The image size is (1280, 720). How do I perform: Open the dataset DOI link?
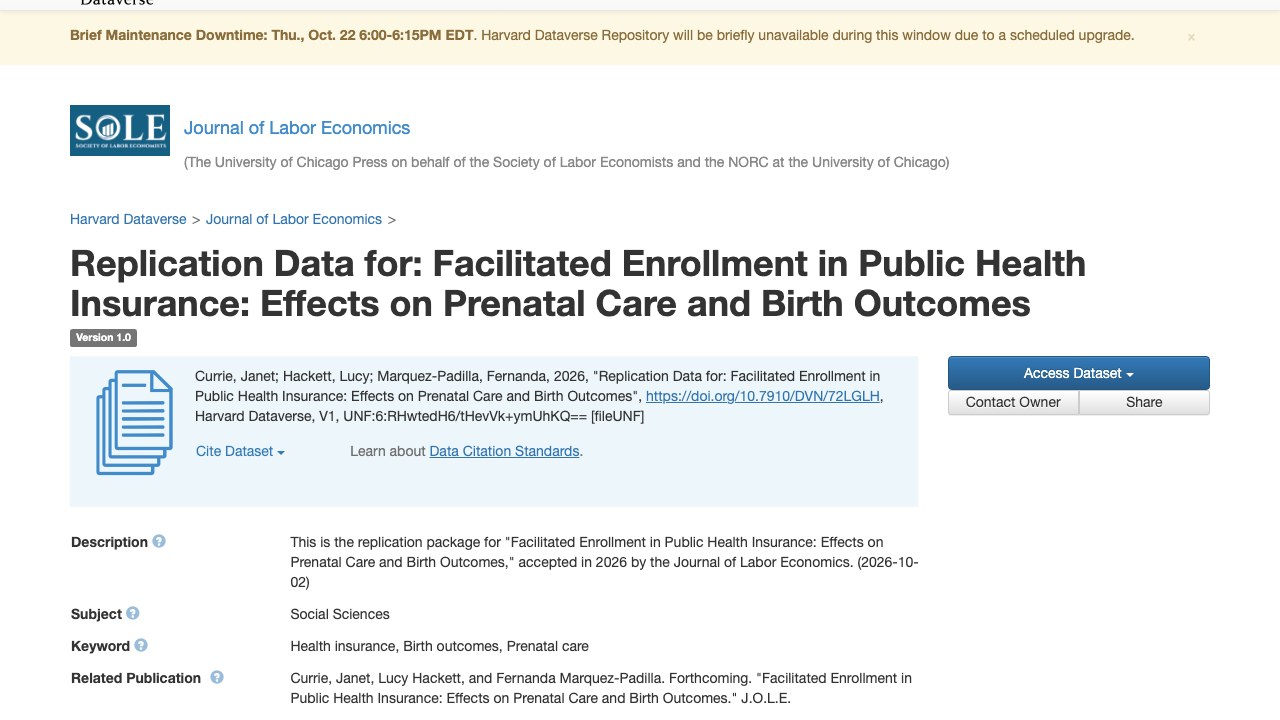coord(763,396)
